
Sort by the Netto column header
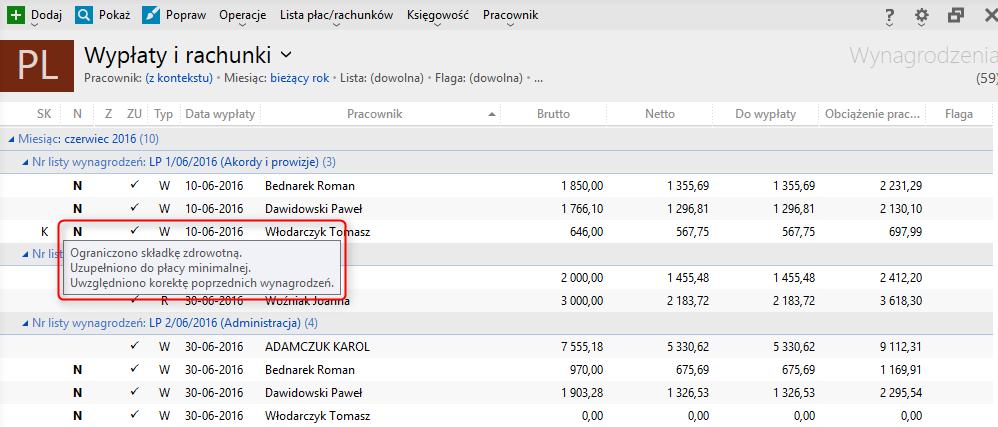tap(659, 115)
